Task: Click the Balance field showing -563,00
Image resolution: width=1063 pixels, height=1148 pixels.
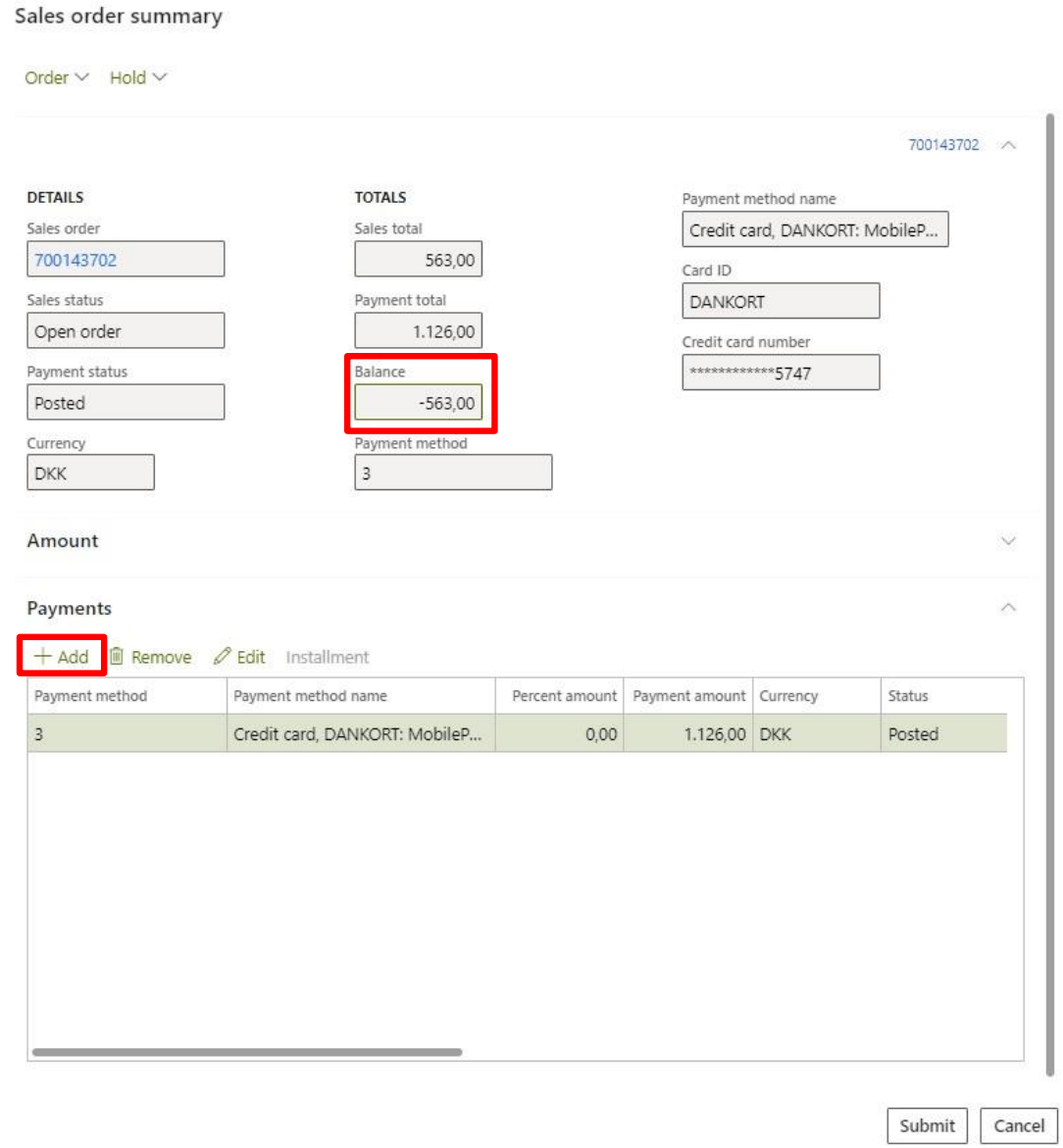Action: 419,403
